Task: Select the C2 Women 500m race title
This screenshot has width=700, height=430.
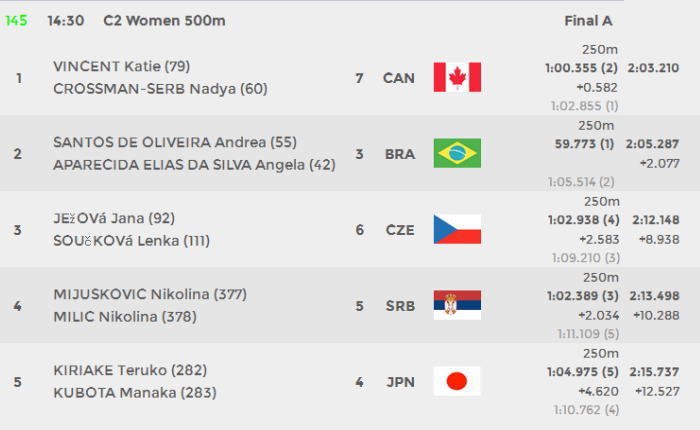Action: click(x=164, y=21)
